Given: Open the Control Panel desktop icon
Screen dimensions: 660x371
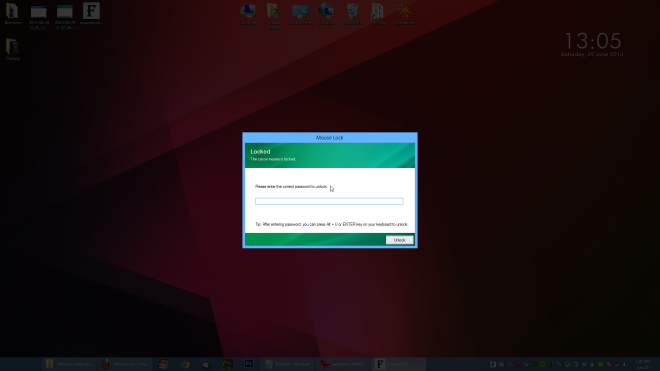Looking at the screenshot, I should tap(300, 14).
